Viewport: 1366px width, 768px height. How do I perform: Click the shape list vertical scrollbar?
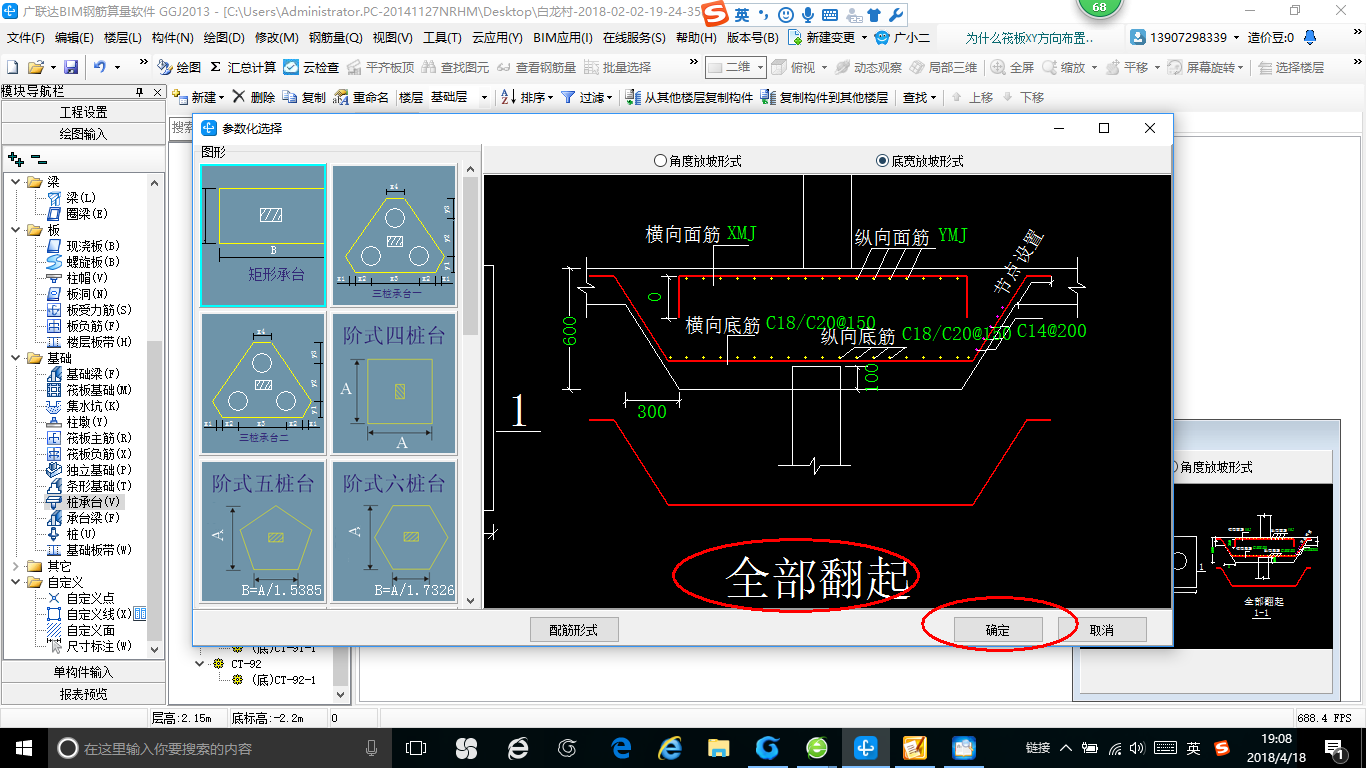point(470,385)
